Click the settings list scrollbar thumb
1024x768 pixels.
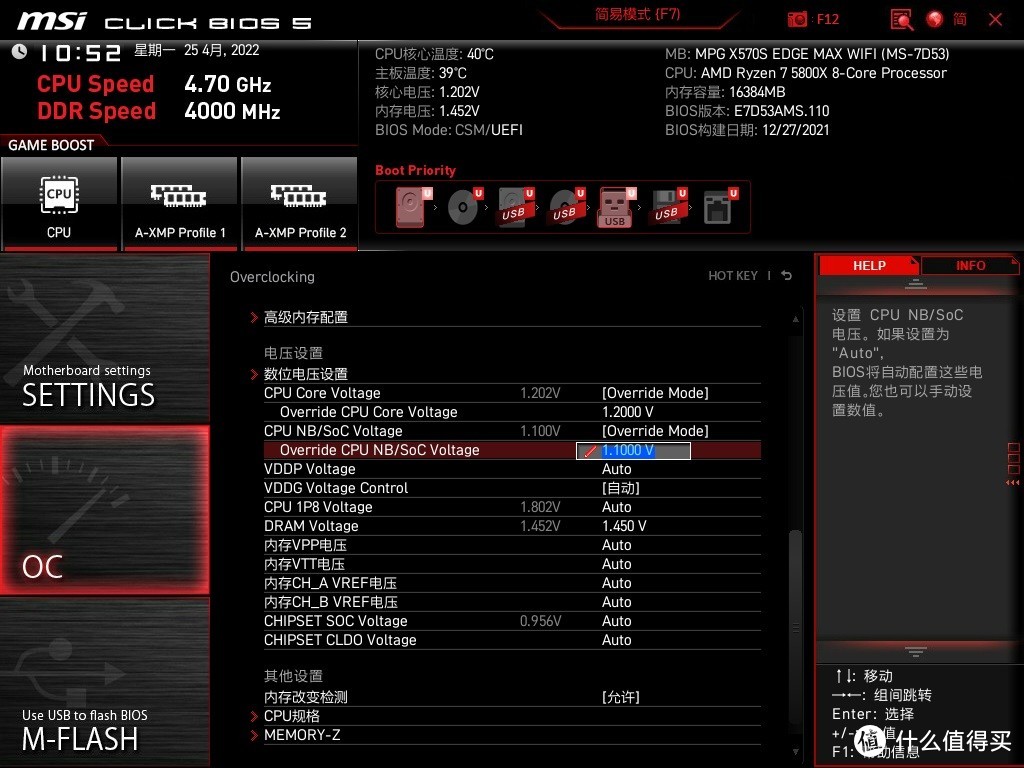795,626
